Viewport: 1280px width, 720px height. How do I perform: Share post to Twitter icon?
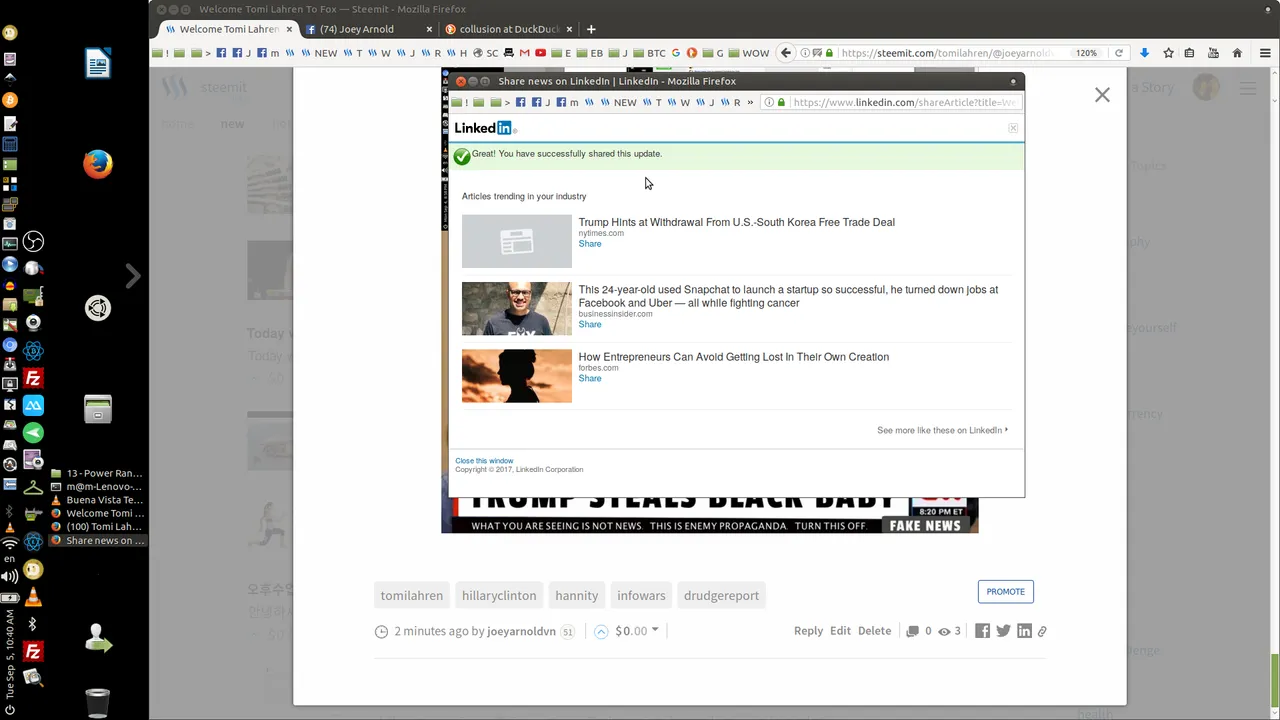(1003, 631)
